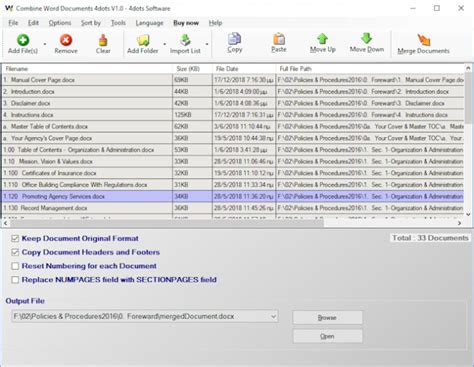Image resolution: width=474 pixels, height=367 pixels.
Task: Click the Add Folder icon
Action: click(x=143, y=40)
